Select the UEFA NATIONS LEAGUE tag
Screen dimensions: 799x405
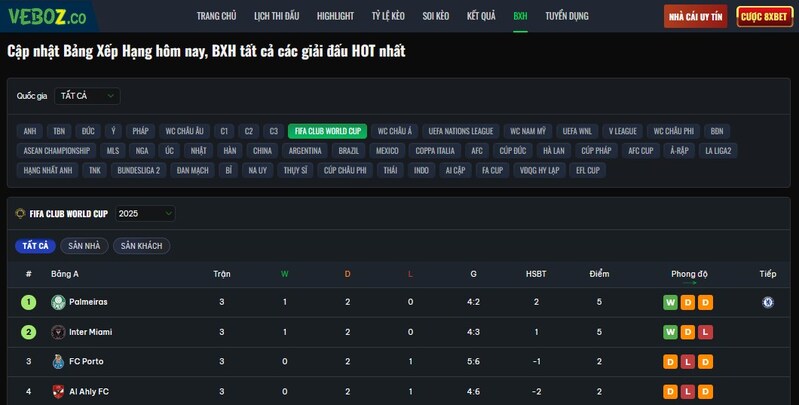coord(461,131)
